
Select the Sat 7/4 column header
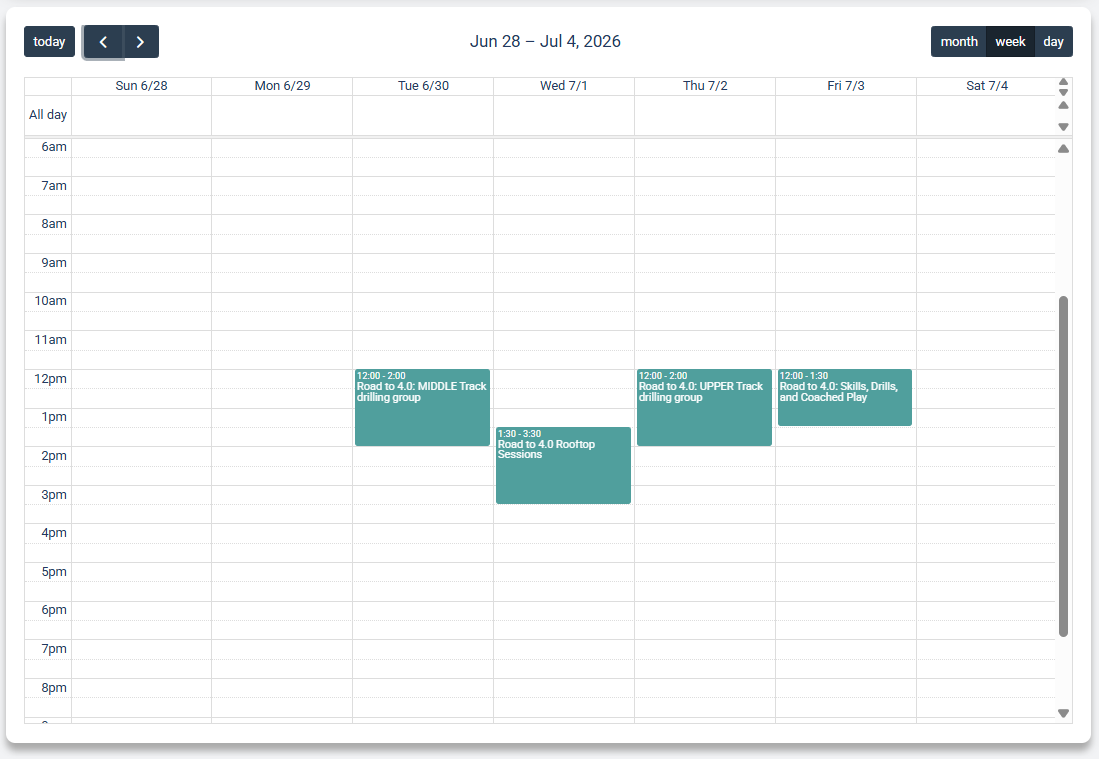tap(987, 86)
